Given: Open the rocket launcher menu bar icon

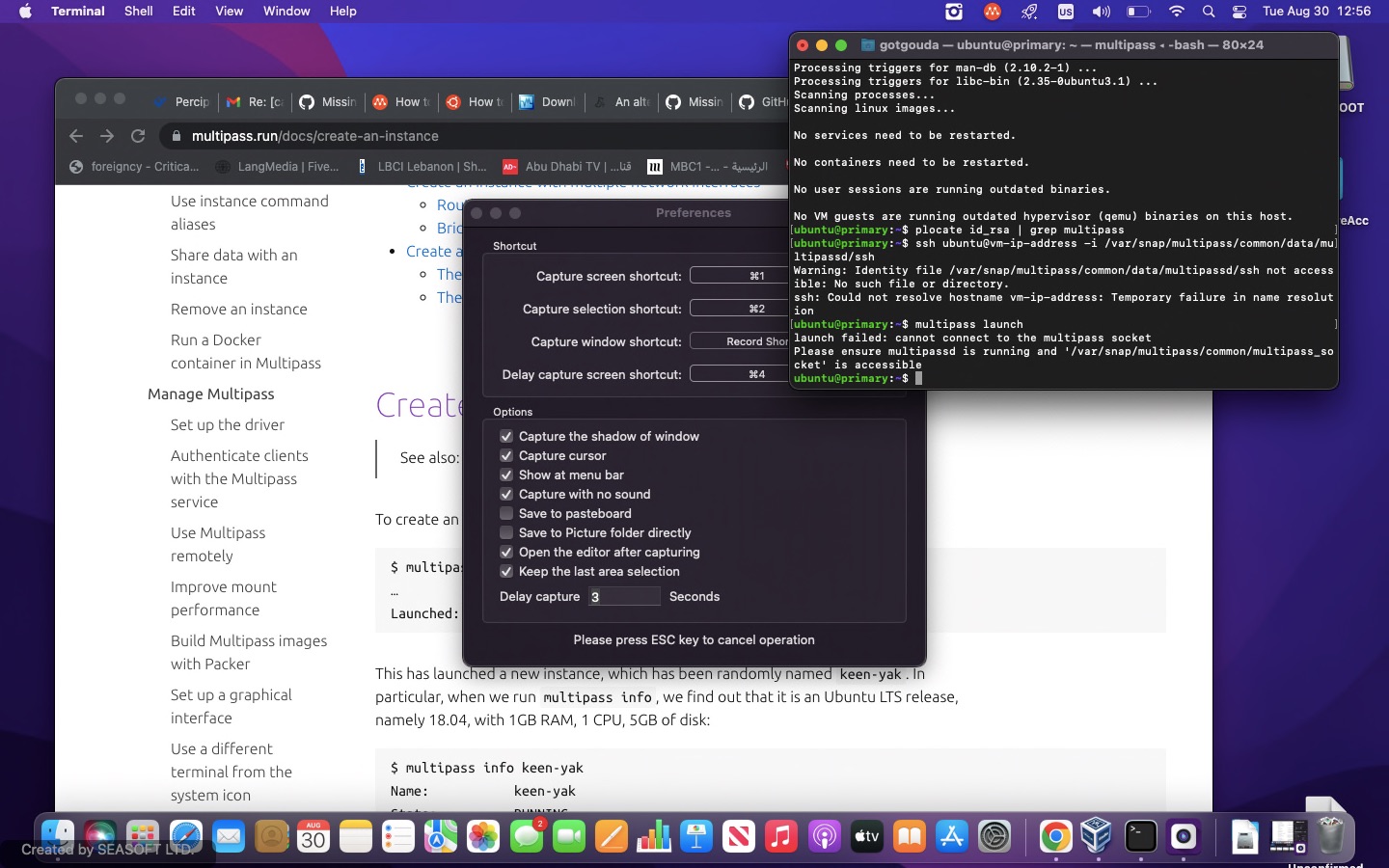Looking at the screenshot, I should coord(1028,12).
